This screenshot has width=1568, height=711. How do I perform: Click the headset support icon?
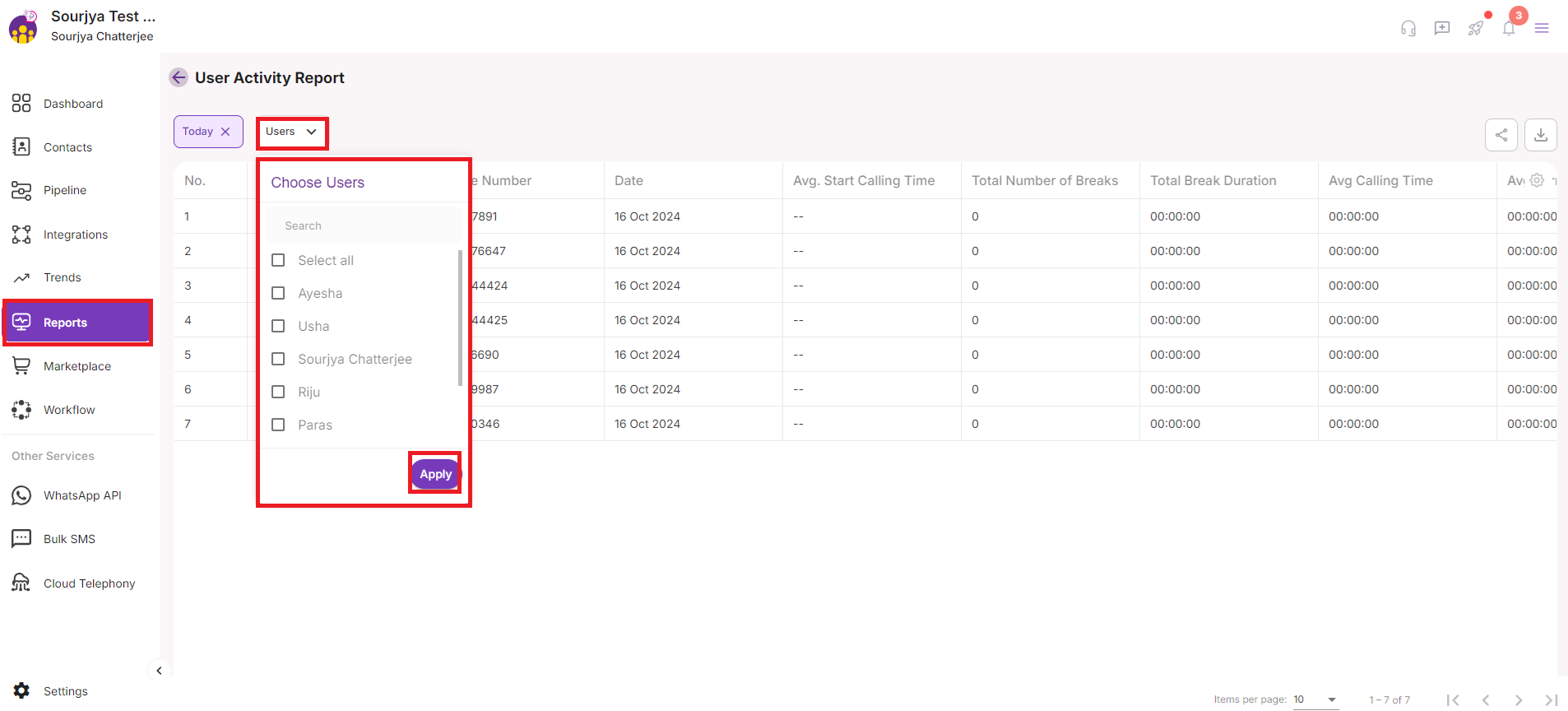[1408, 29]
